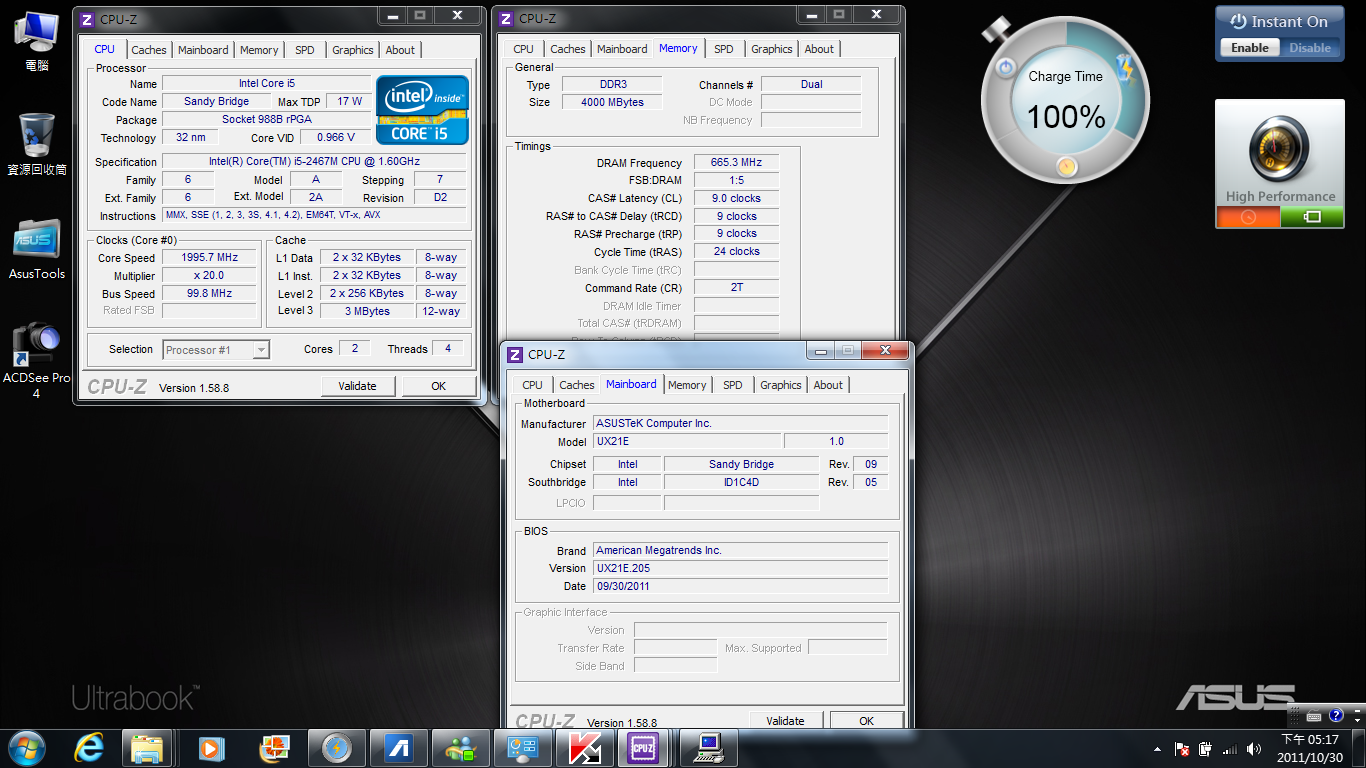Click the battery power tray icon
The width and height of the screenshot is (1366, 768).
pyautogui.click(x=1205, y=749)
